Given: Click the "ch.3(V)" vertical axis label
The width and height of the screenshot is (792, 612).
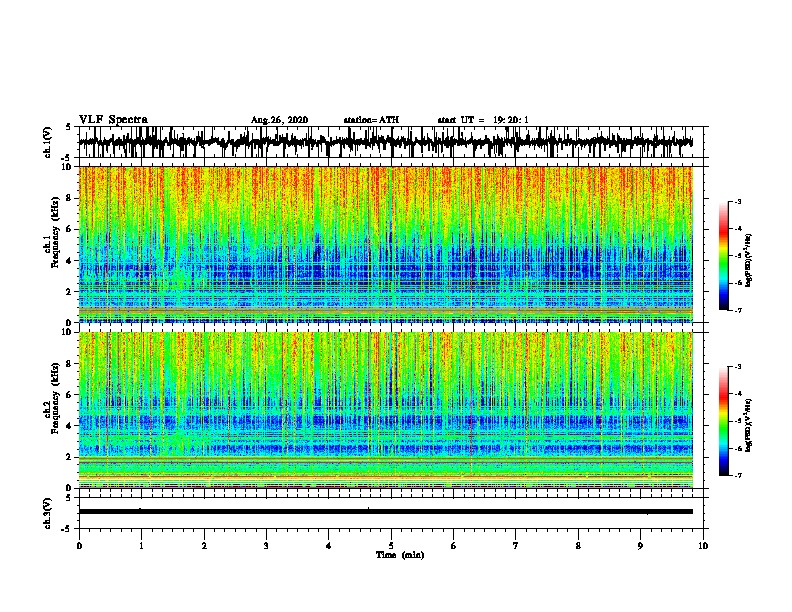Looking at the screenshot, I should click(47, 514).
